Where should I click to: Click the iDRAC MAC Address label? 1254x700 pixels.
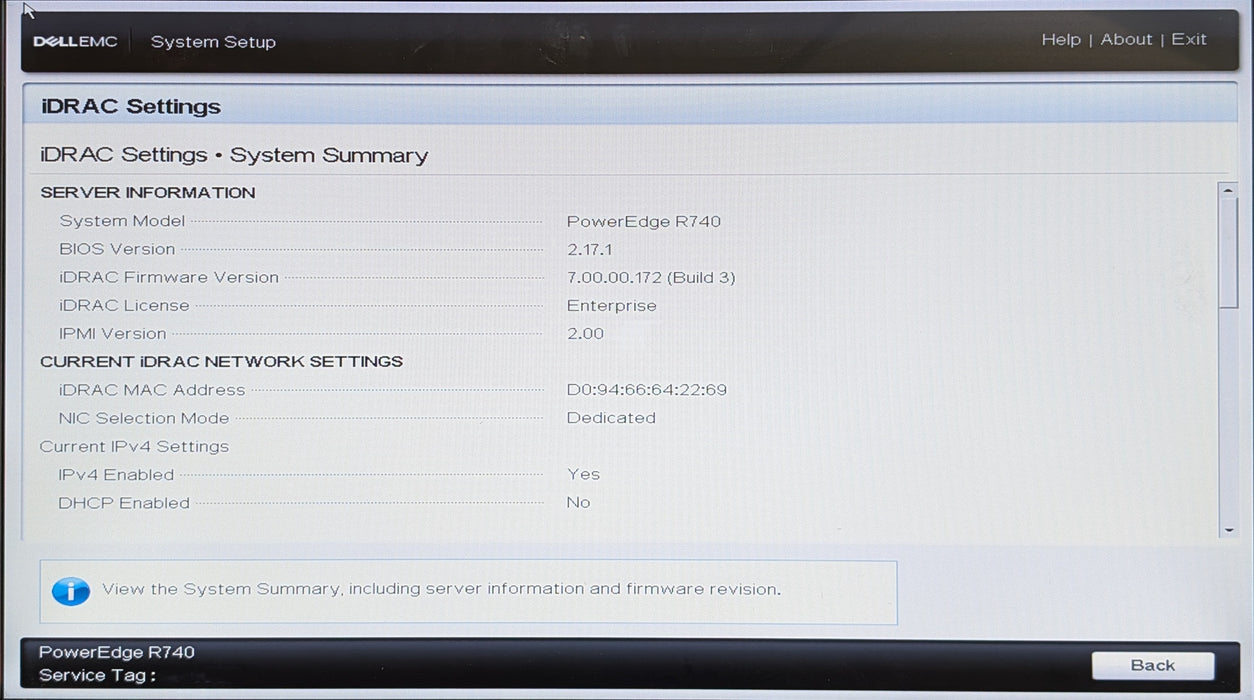click(x=152, y=390)
